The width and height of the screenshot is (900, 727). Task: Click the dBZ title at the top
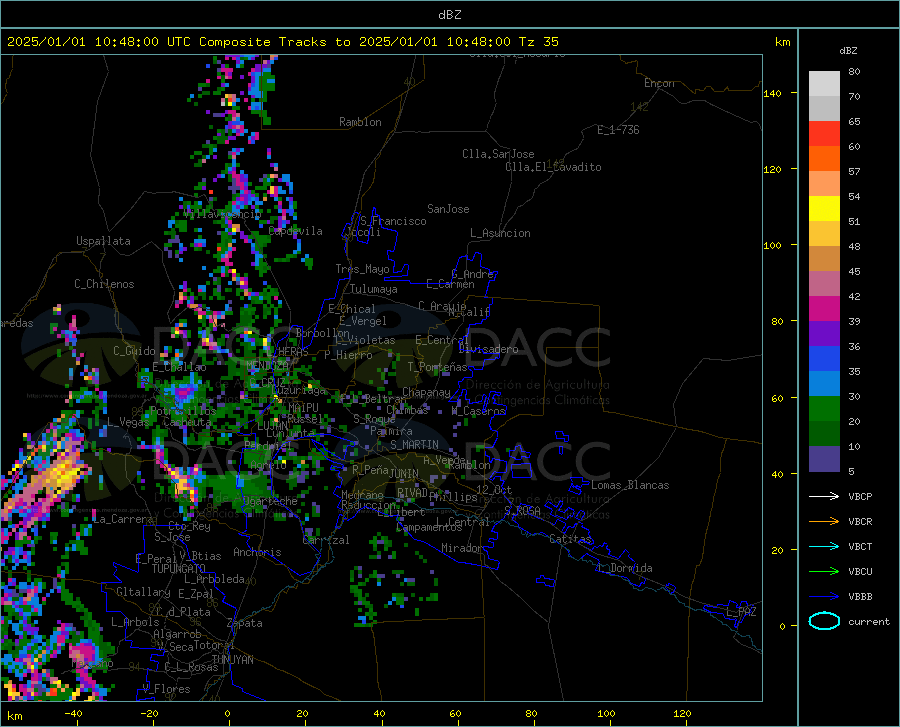pos(449,15)
